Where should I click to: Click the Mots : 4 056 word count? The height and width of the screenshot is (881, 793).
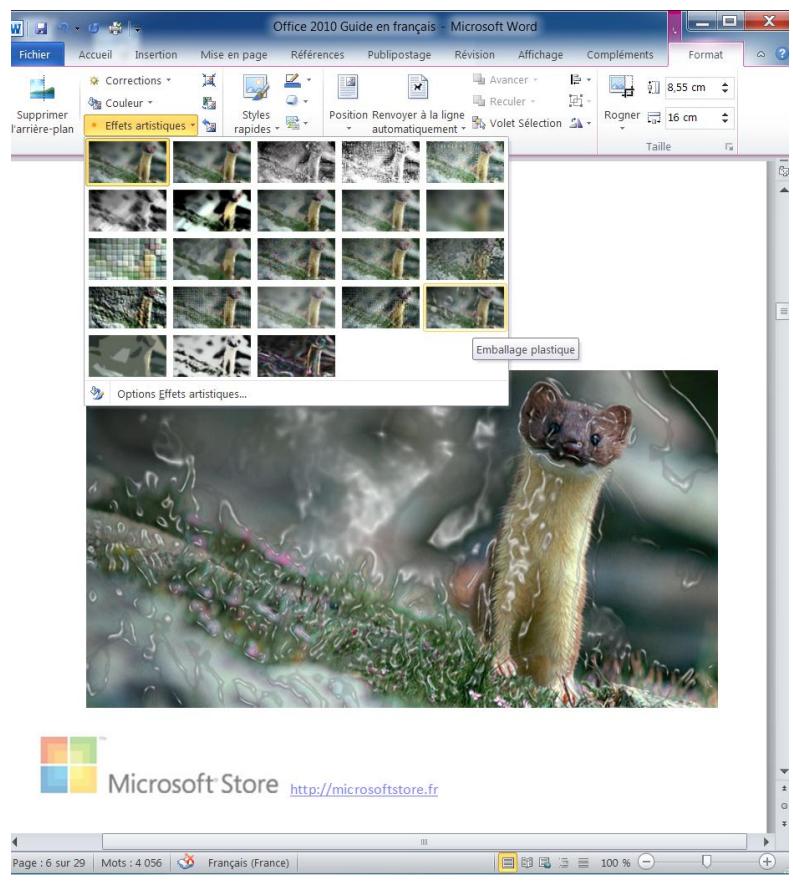click(132, 862)
